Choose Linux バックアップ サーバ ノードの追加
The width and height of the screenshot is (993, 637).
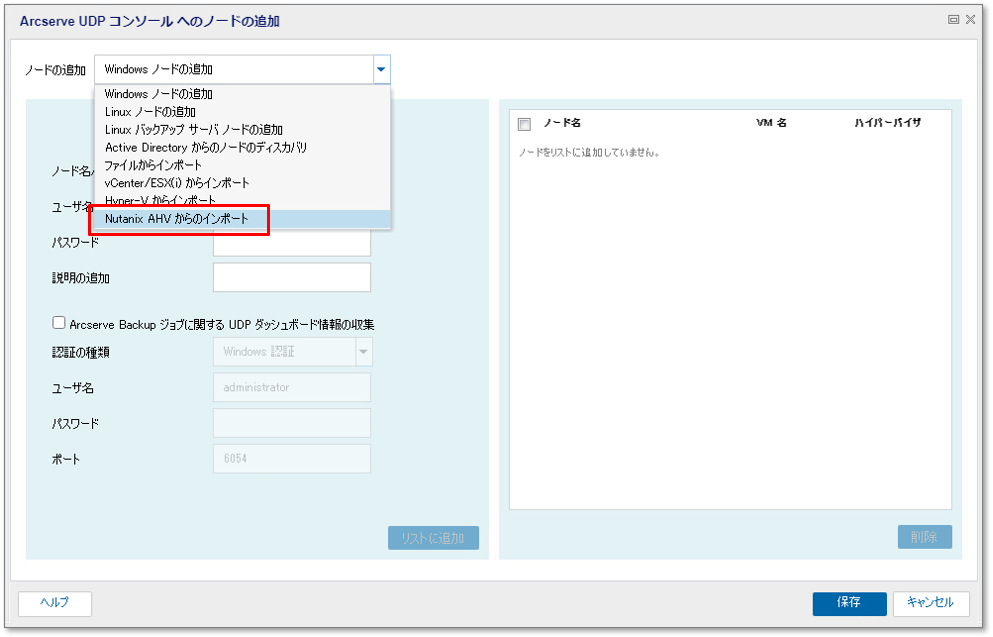pos(243,129)
